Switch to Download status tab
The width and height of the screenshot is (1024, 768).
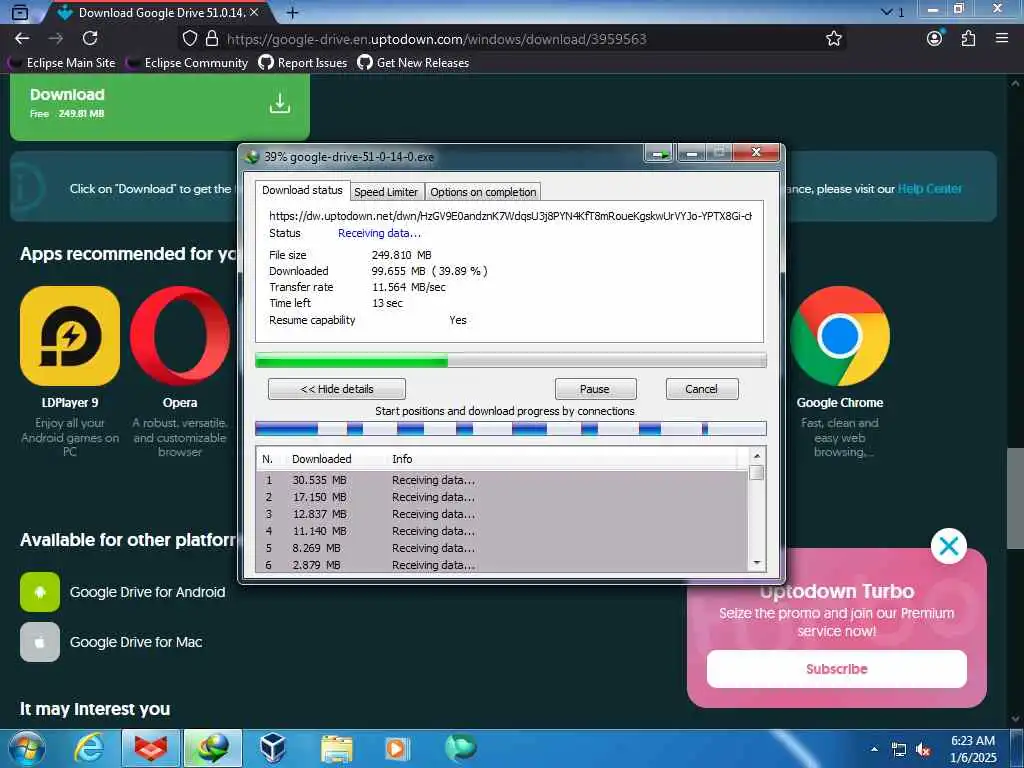click(x=302, y=190)
